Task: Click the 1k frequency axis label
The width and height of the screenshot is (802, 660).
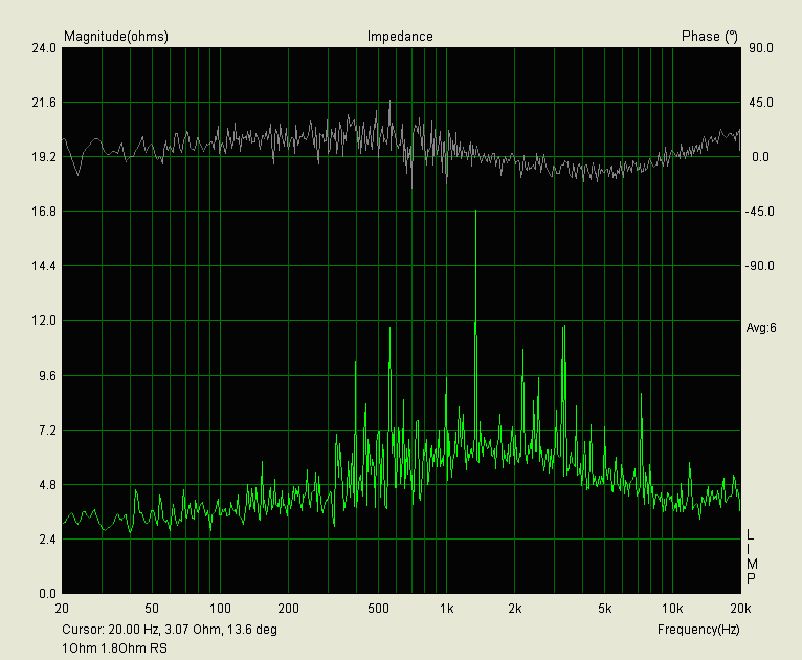Action: (x=447, y=608)
